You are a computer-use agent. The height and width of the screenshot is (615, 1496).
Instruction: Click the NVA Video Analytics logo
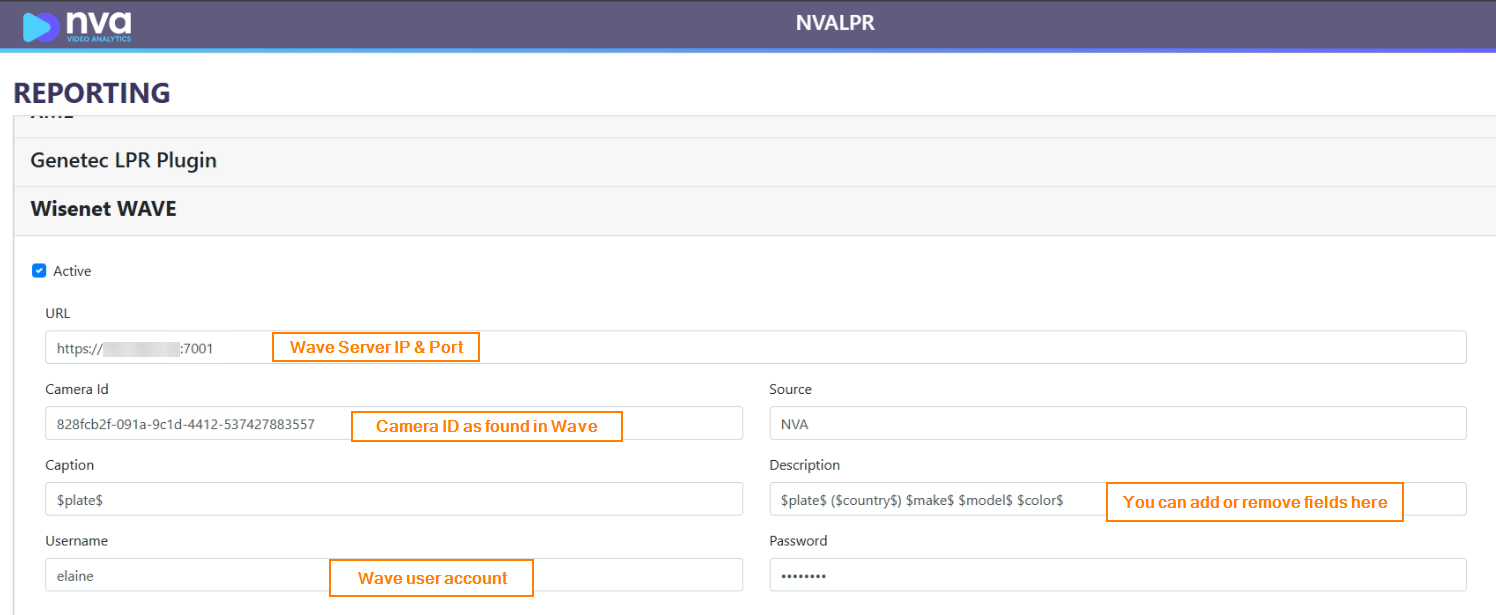click(77, 26)
